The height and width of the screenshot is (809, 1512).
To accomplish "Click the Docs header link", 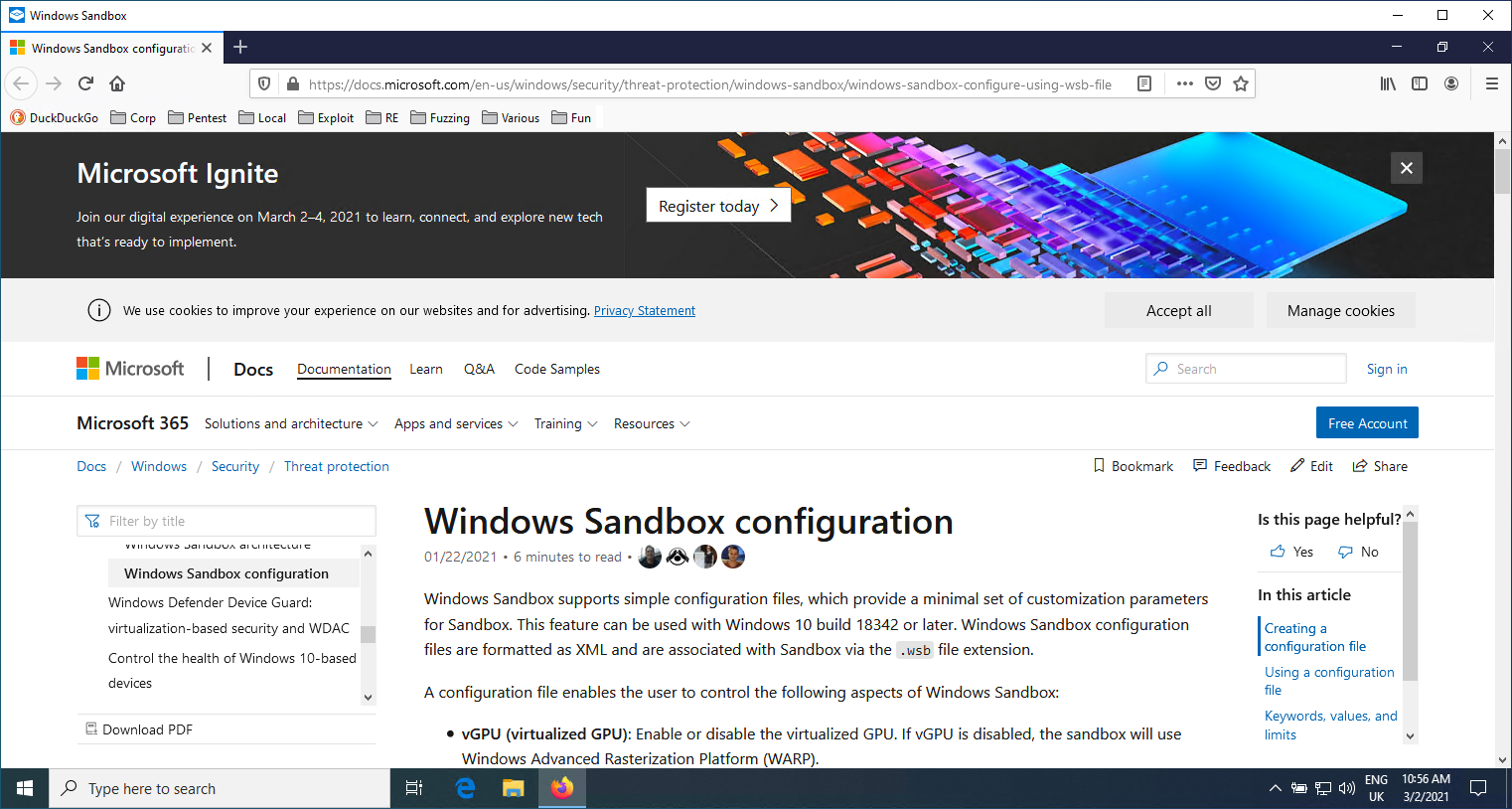I will pos(253,369).
